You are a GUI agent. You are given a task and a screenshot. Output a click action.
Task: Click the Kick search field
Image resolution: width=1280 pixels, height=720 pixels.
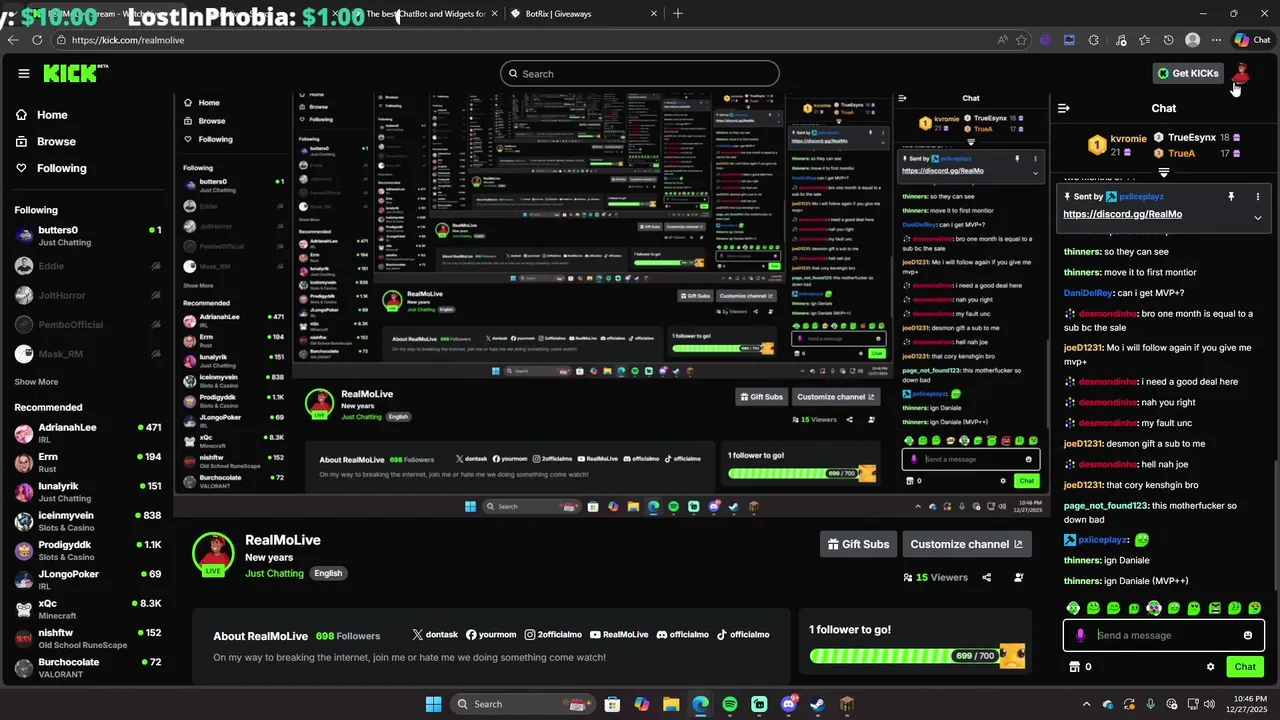tap(640, 73)
